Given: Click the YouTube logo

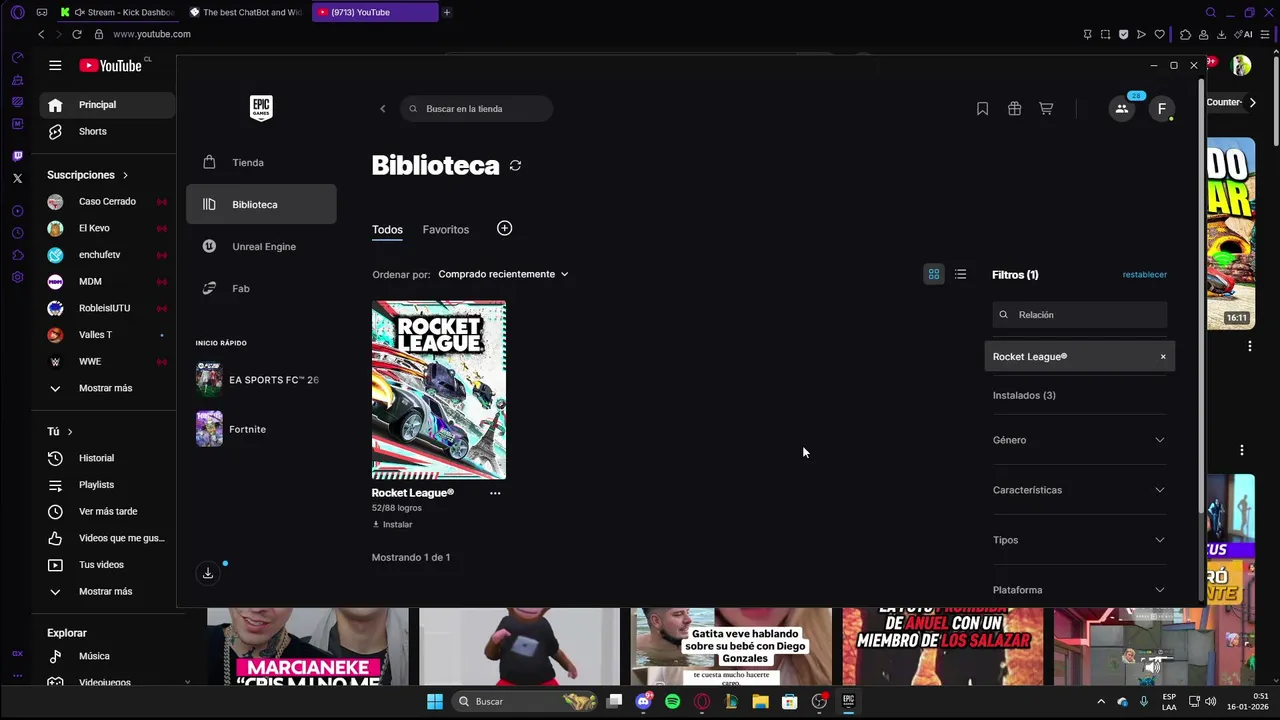Looking at the screenshot, I should (x=111, y=65).
